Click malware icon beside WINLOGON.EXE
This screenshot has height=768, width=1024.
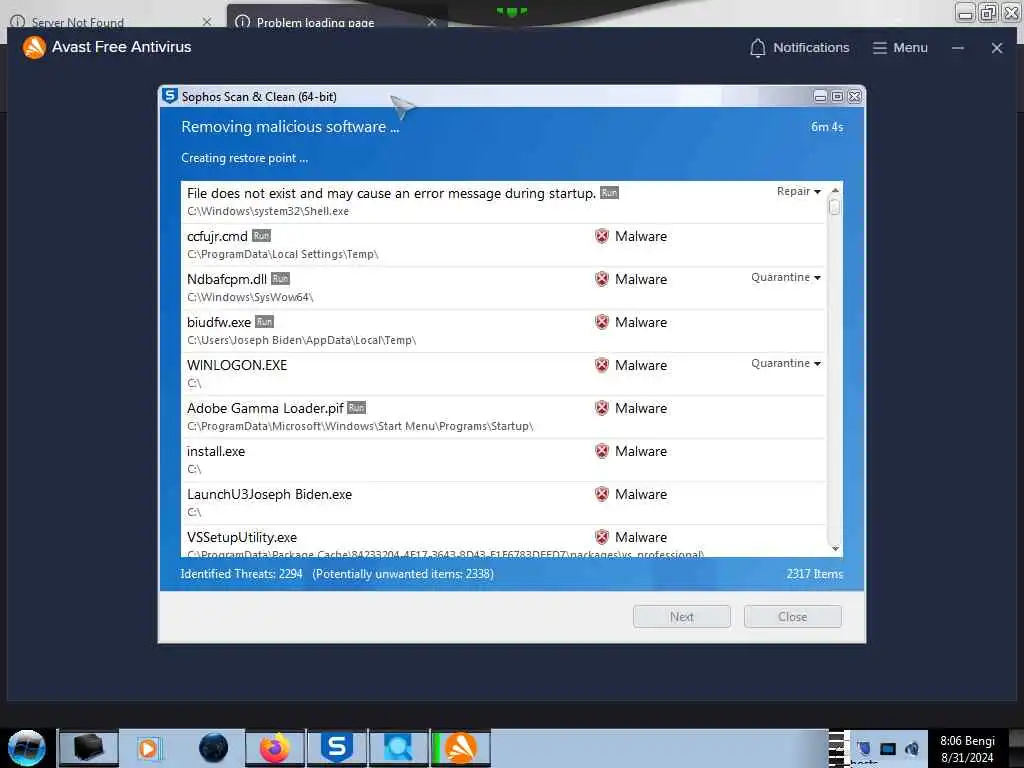(x=602, y=365)
